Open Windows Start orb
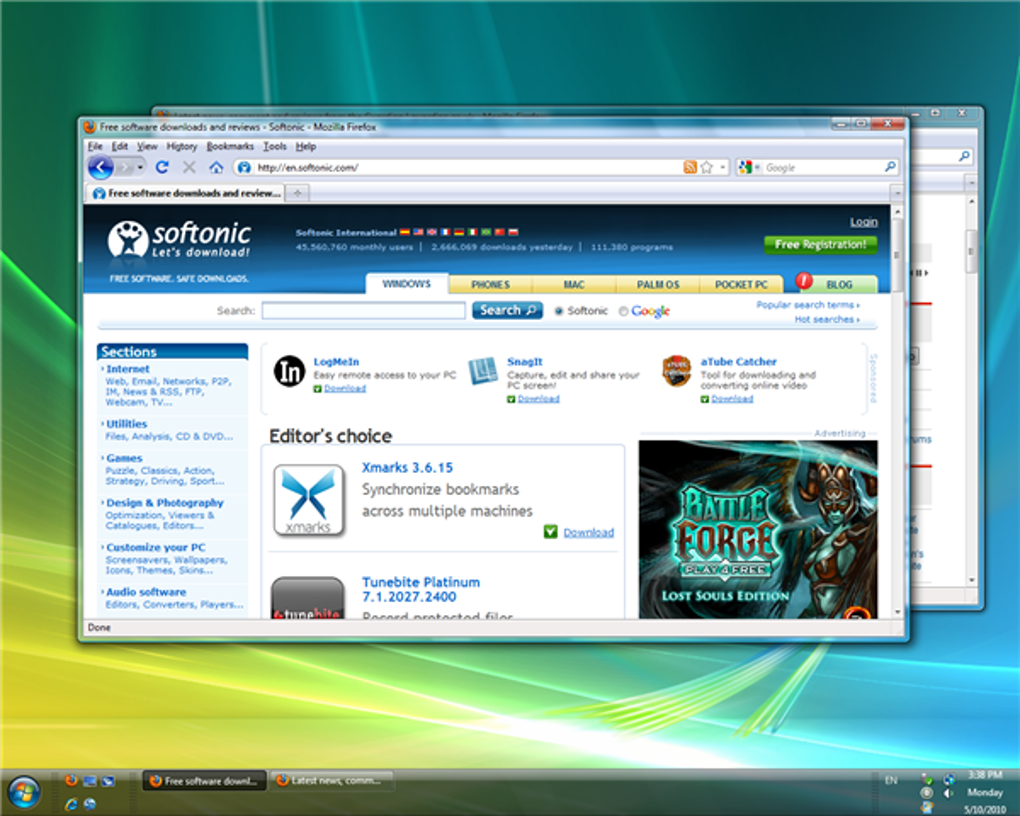 (x=24, y=792)
